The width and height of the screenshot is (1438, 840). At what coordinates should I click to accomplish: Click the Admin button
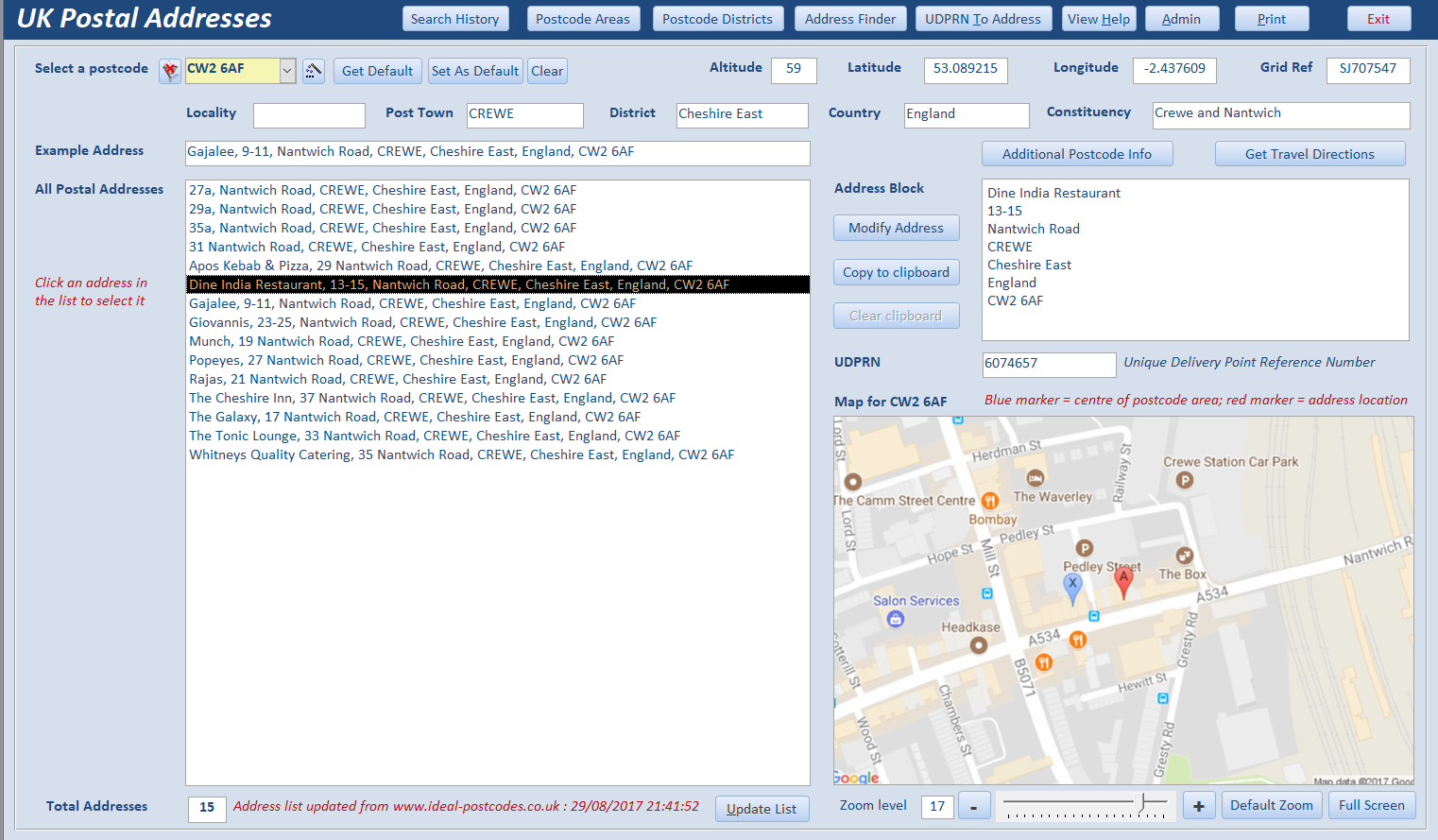pyautogui.click(x=1182, y=19)
